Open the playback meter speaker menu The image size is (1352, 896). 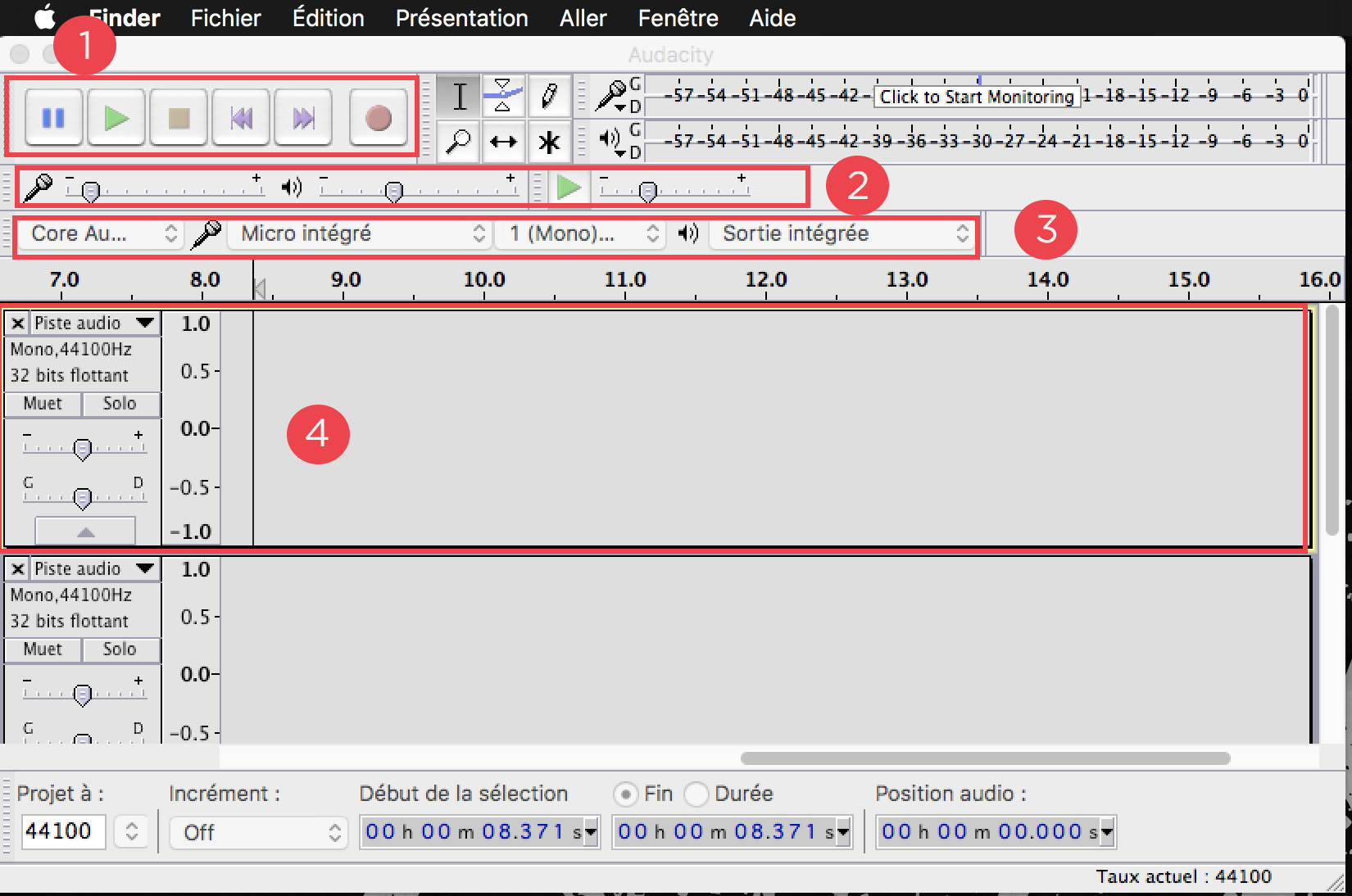(x=611, y=140)
